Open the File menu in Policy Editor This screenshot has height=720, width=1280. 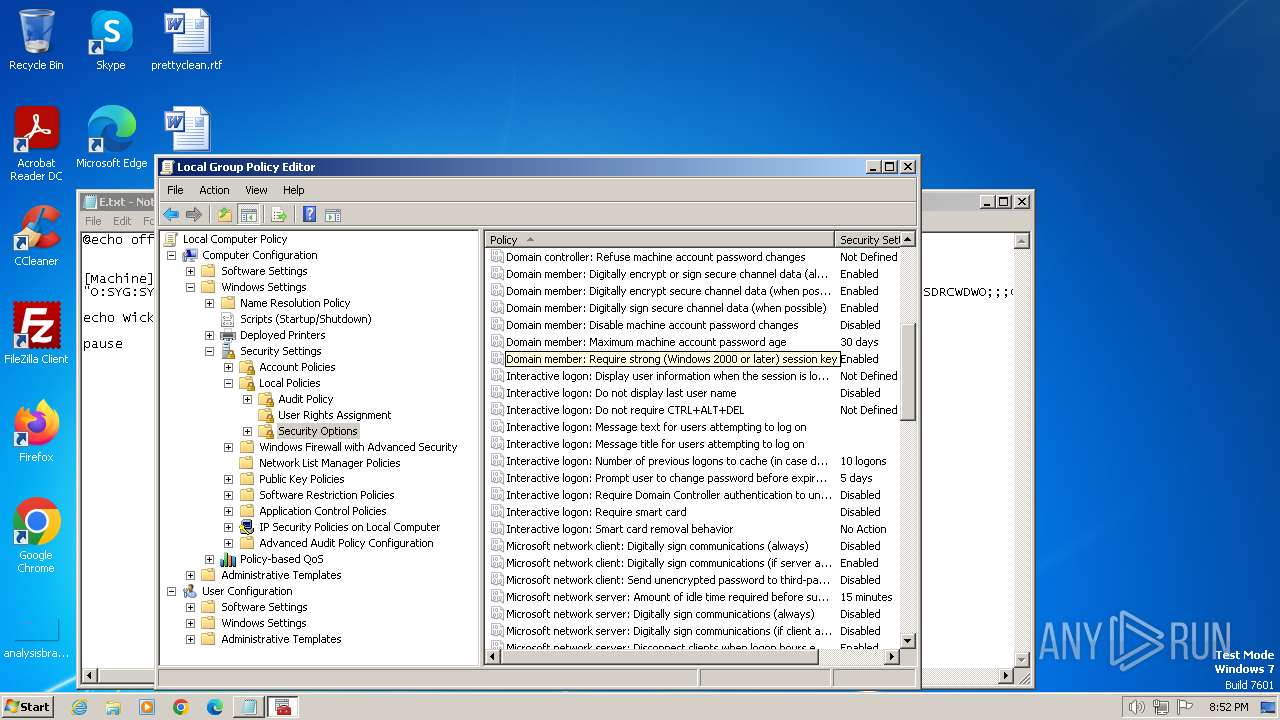(175, 190)
